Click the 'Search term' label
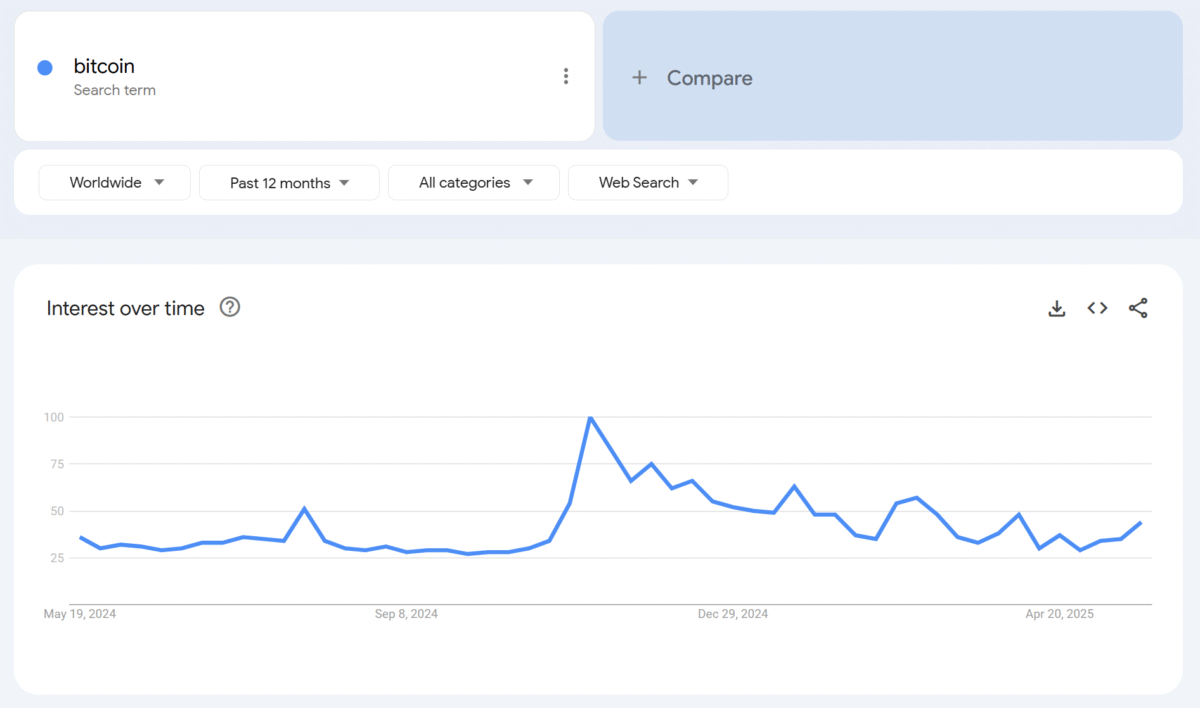Screen dimensions: 1200x708 tap(114, 90)
